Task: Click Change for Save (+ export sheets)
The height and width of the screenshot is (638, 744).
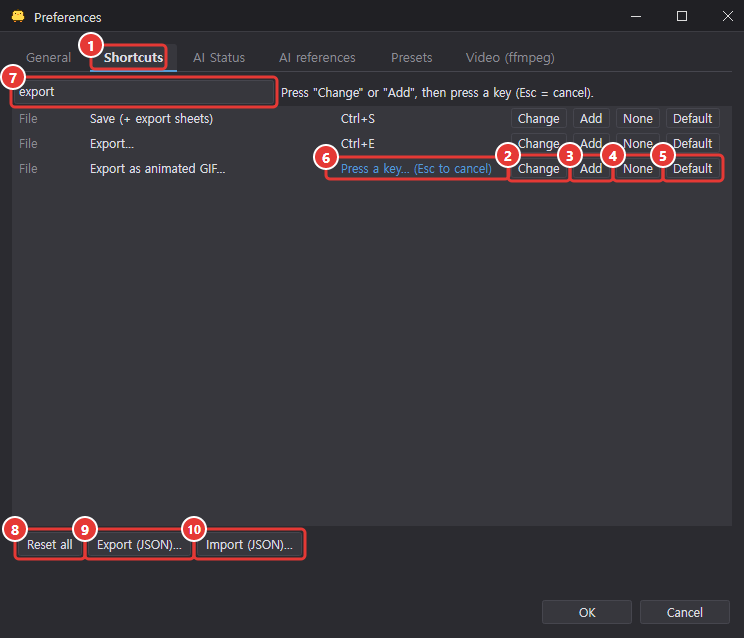Action: pos(539,119)
